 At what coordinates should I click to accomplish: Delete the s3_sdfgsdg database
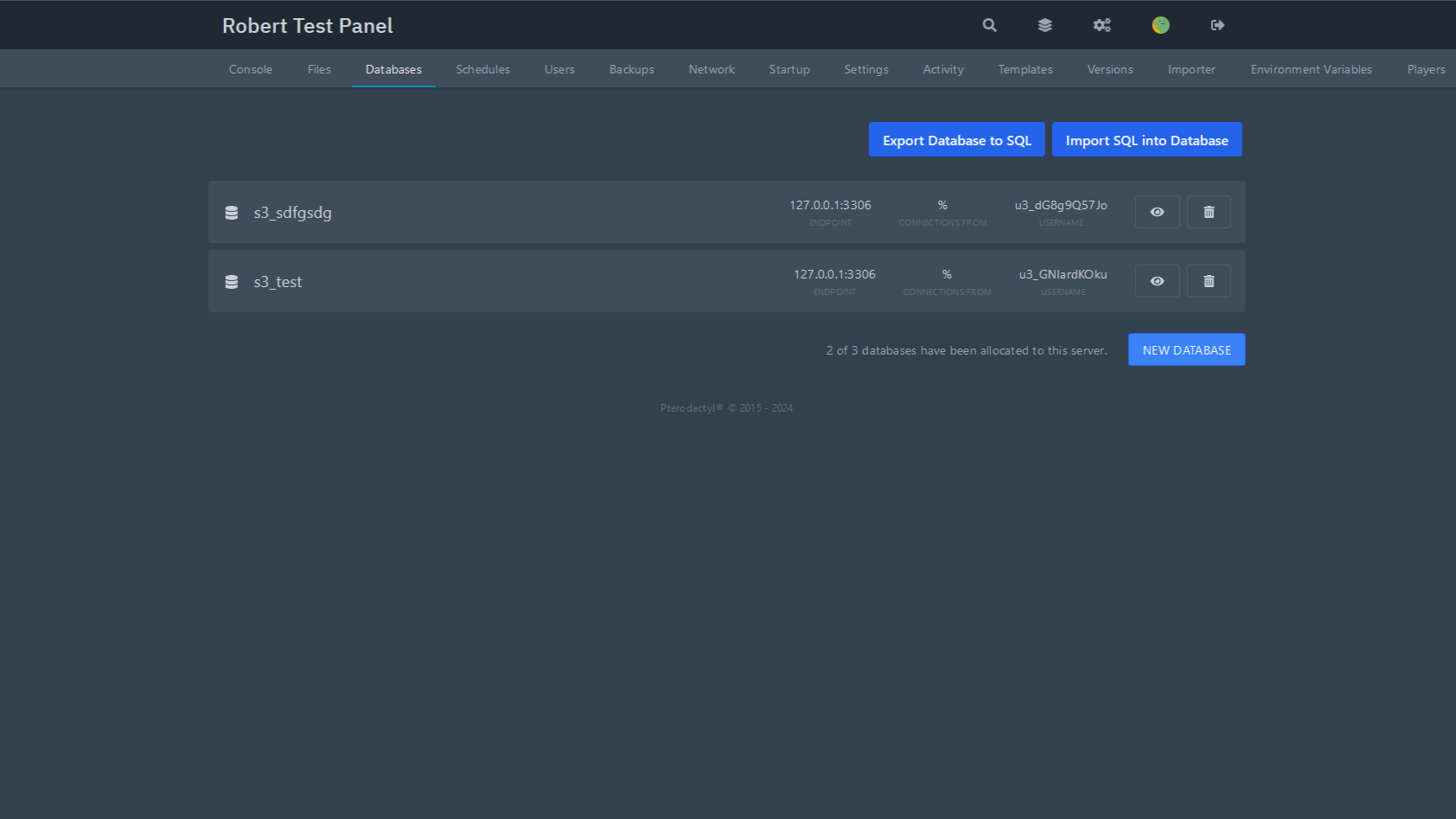(x=1208, y=212)
